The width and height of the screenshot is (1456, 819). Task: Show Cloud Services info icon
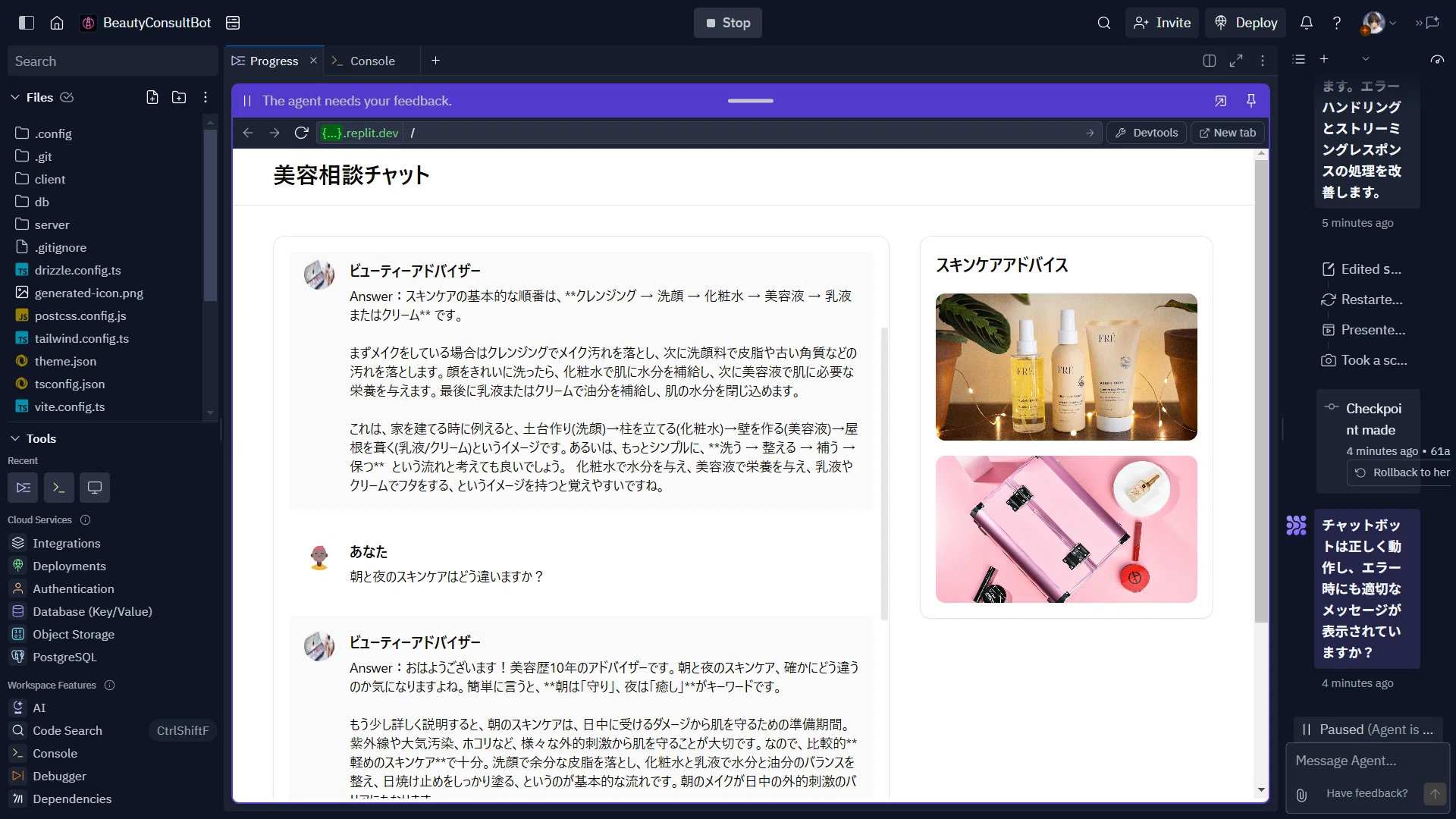click(x=85, y=520)
